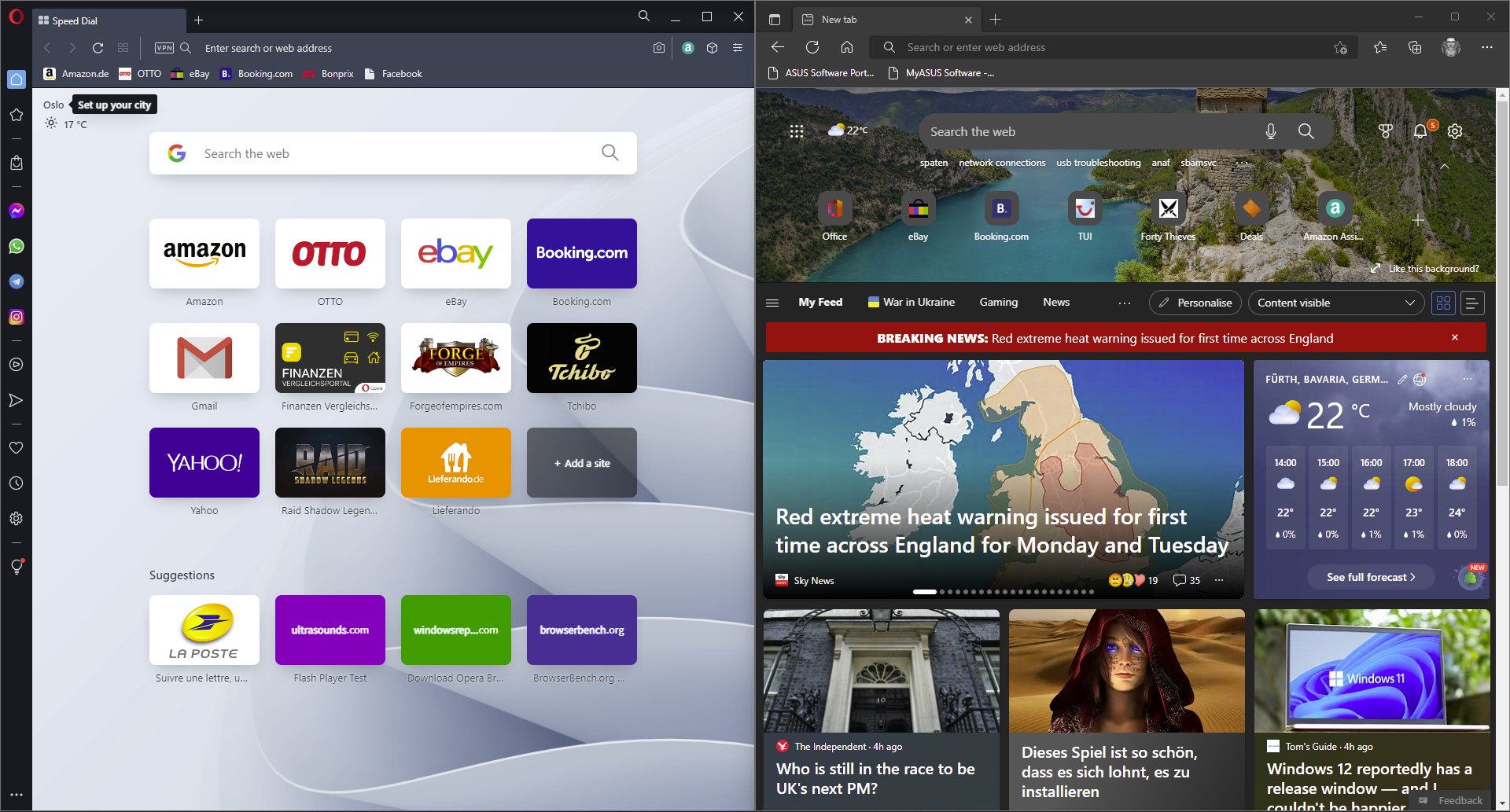Open Edge feed hamburger menu

point(772,303)
